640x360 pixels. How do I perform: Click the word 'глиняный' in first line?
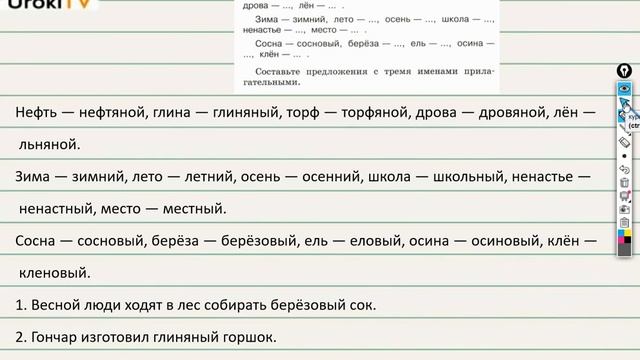point(246,112)
